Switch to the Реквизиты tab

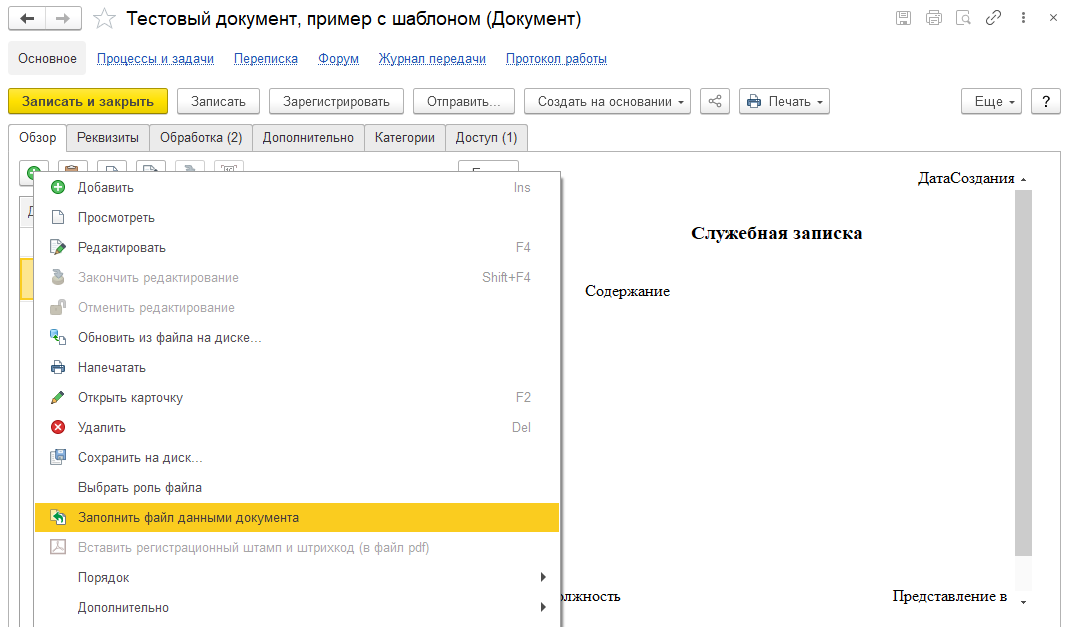tap(107, 138)
